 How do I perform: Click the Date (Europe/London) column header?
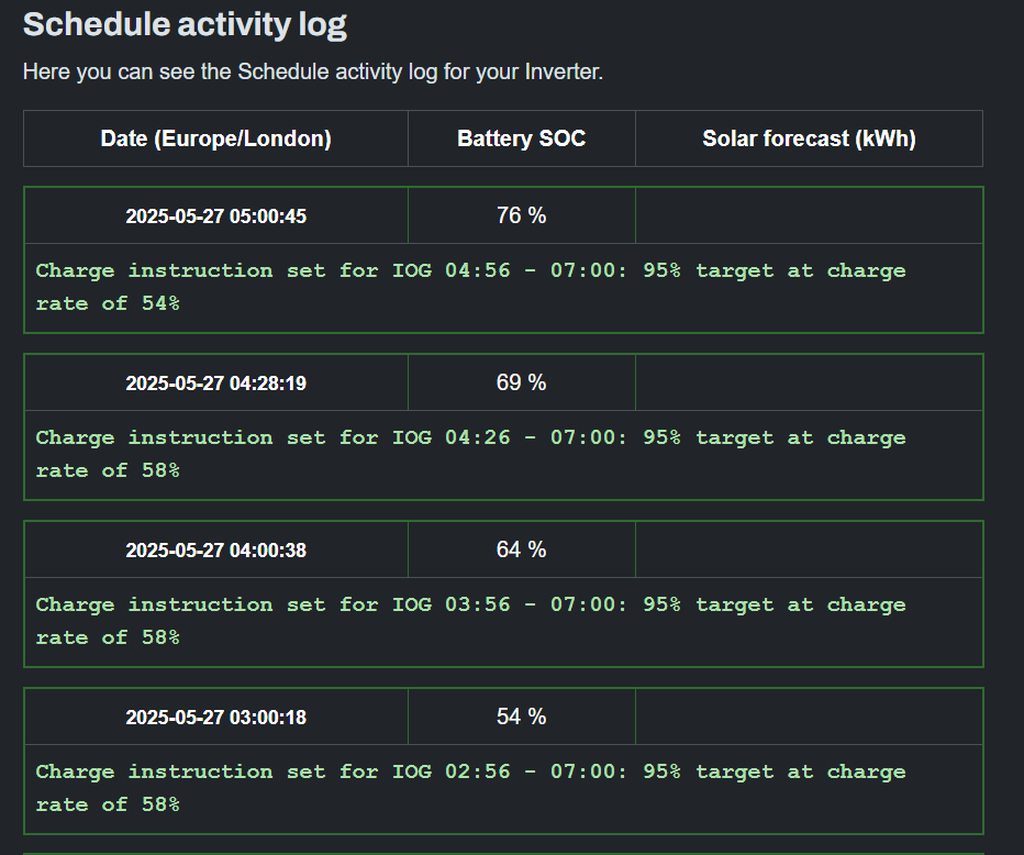[216, 139]
